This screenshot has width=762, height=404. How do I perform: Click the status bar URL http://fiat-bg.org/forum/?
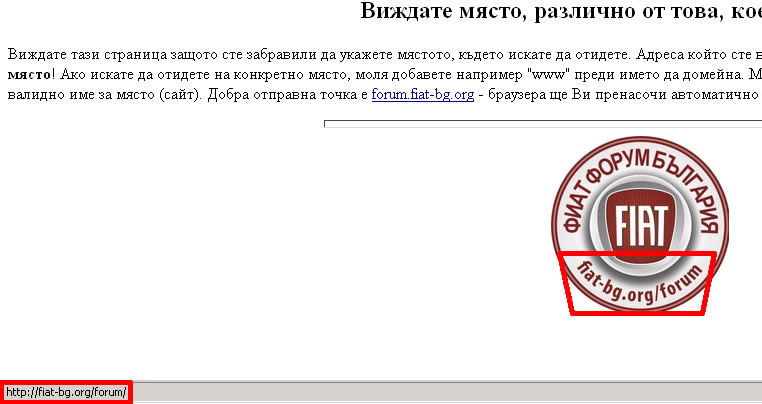66,392
